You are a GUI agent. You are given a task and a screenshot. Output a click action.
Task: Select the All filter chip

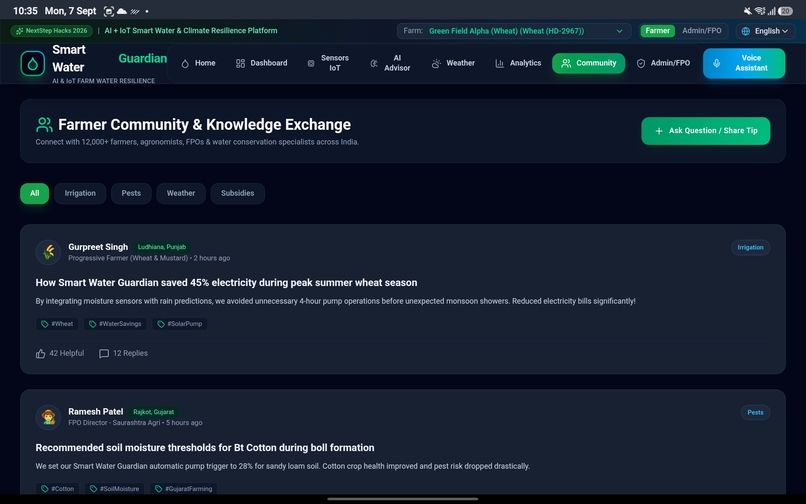pos(34,193)
